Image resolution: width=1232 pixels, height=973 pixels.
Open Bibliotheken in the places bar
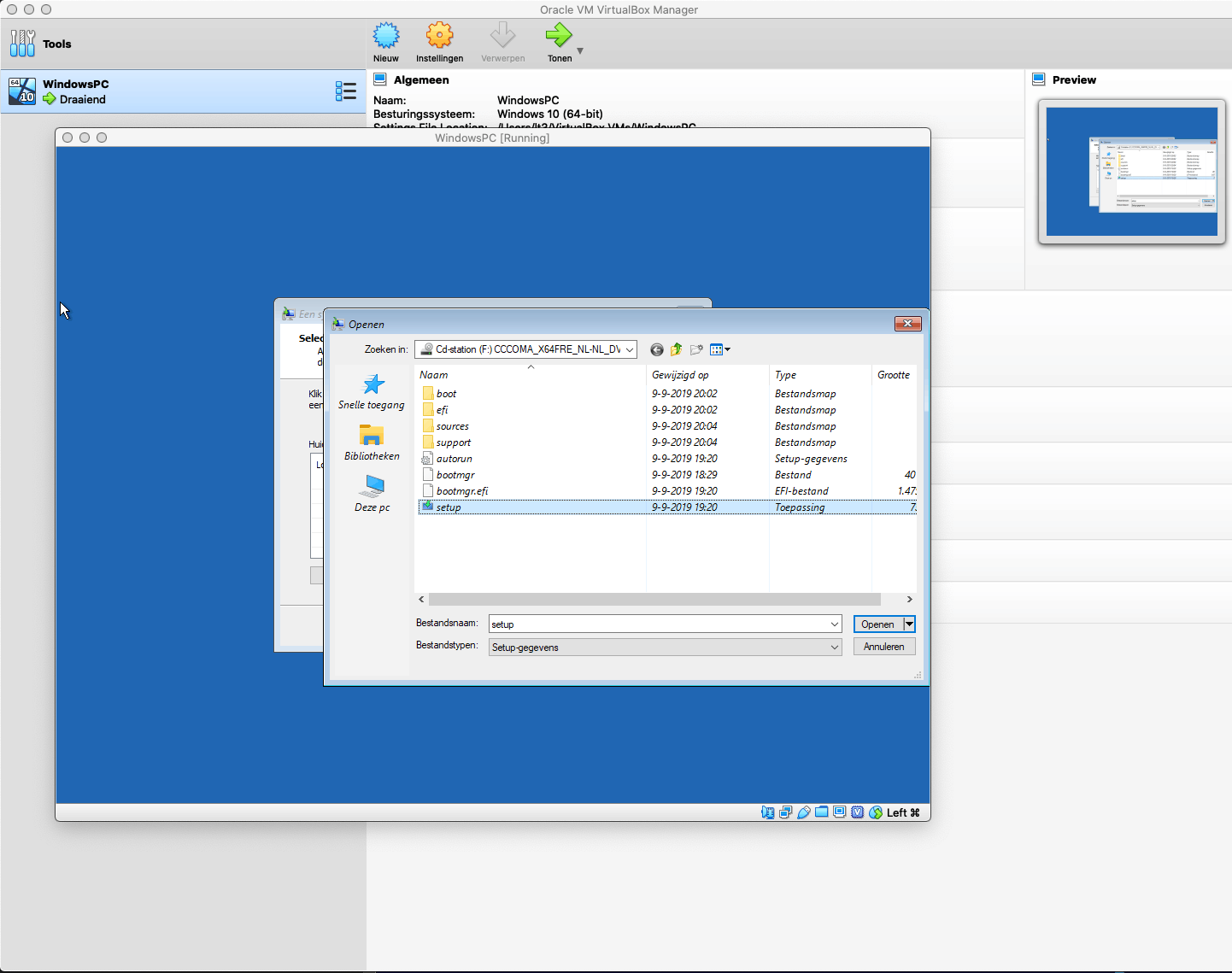(x=372, y=443)
